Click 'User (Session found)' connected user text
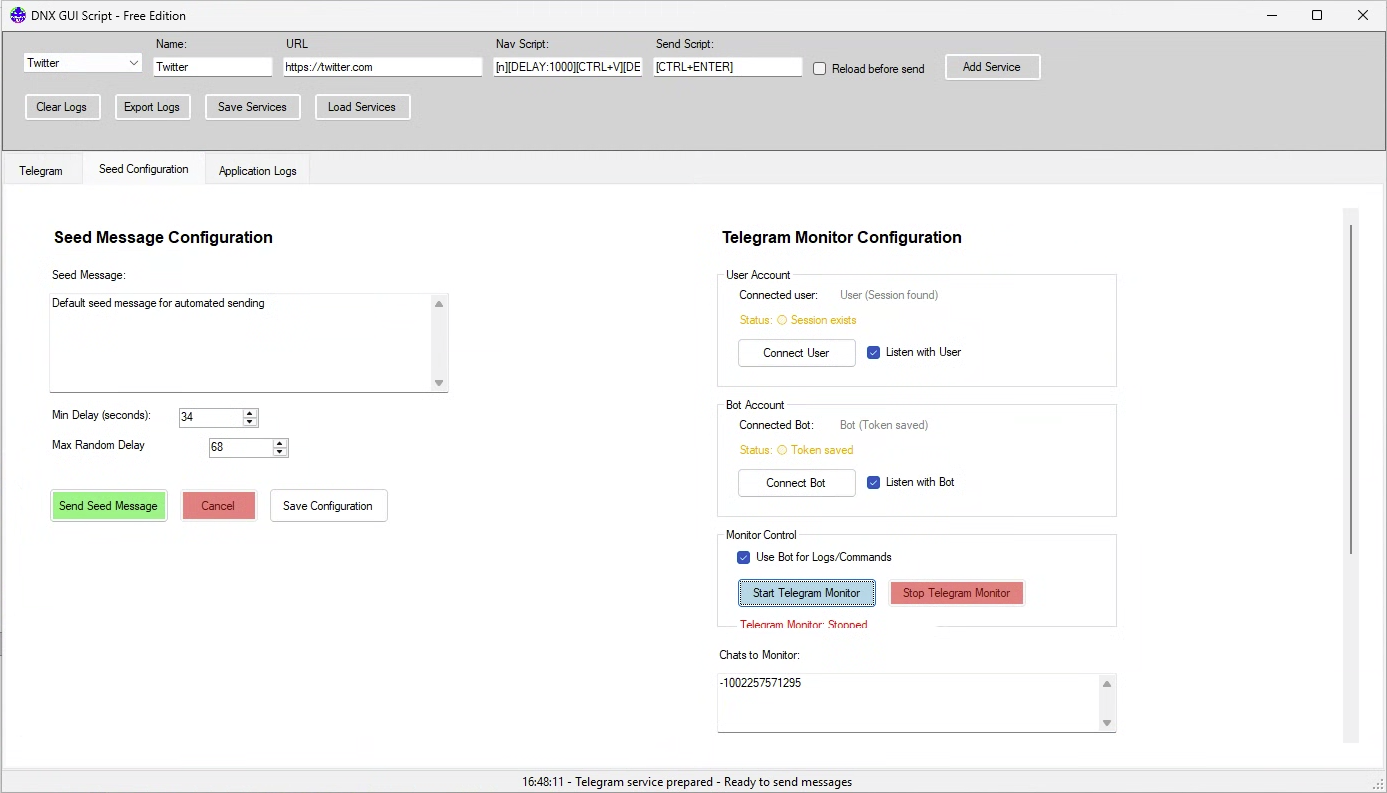 point(889,295)
